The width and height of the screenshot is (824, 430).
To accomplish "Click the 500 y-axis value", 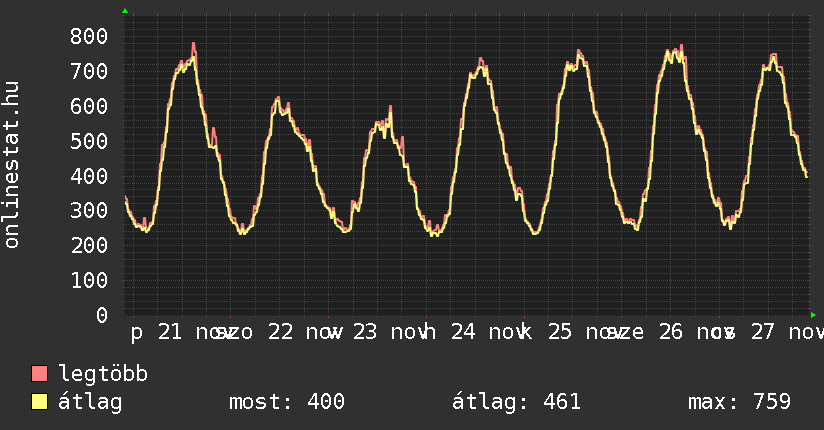I will (89, 141).
